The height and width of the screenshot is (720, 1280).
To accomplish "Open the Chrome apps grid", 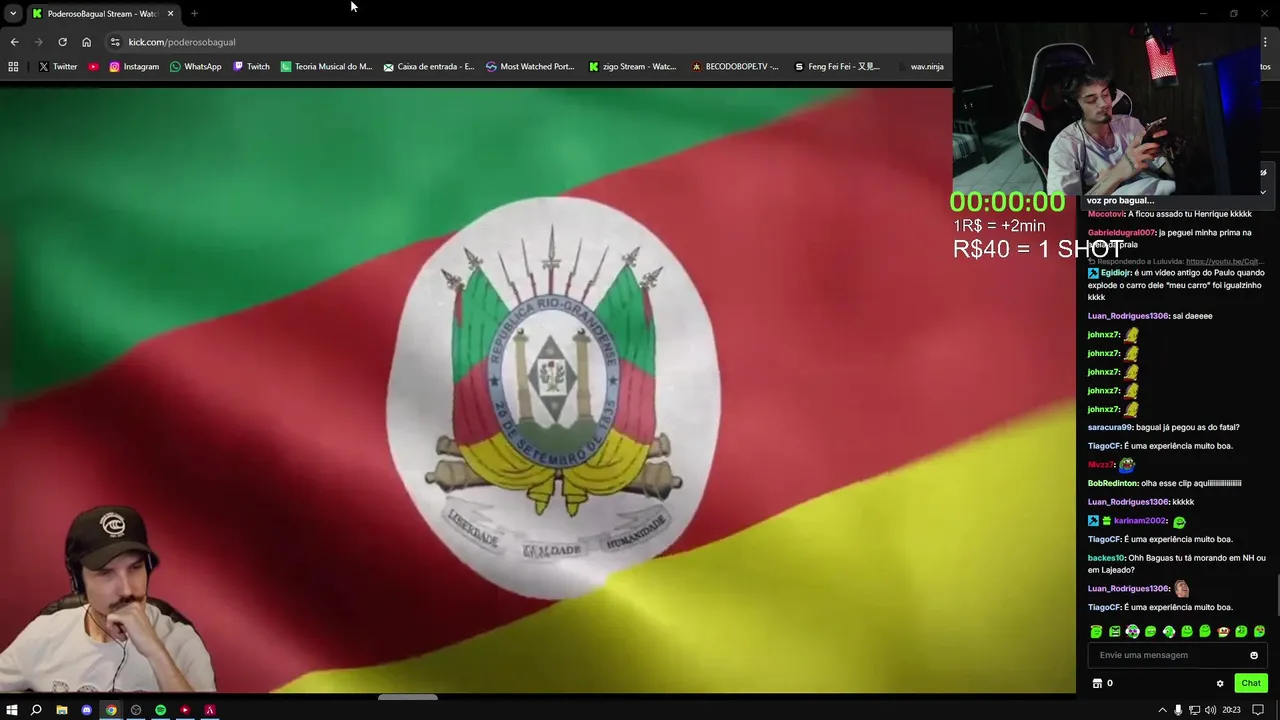I will pyautogui.click(x=13, y=67).
